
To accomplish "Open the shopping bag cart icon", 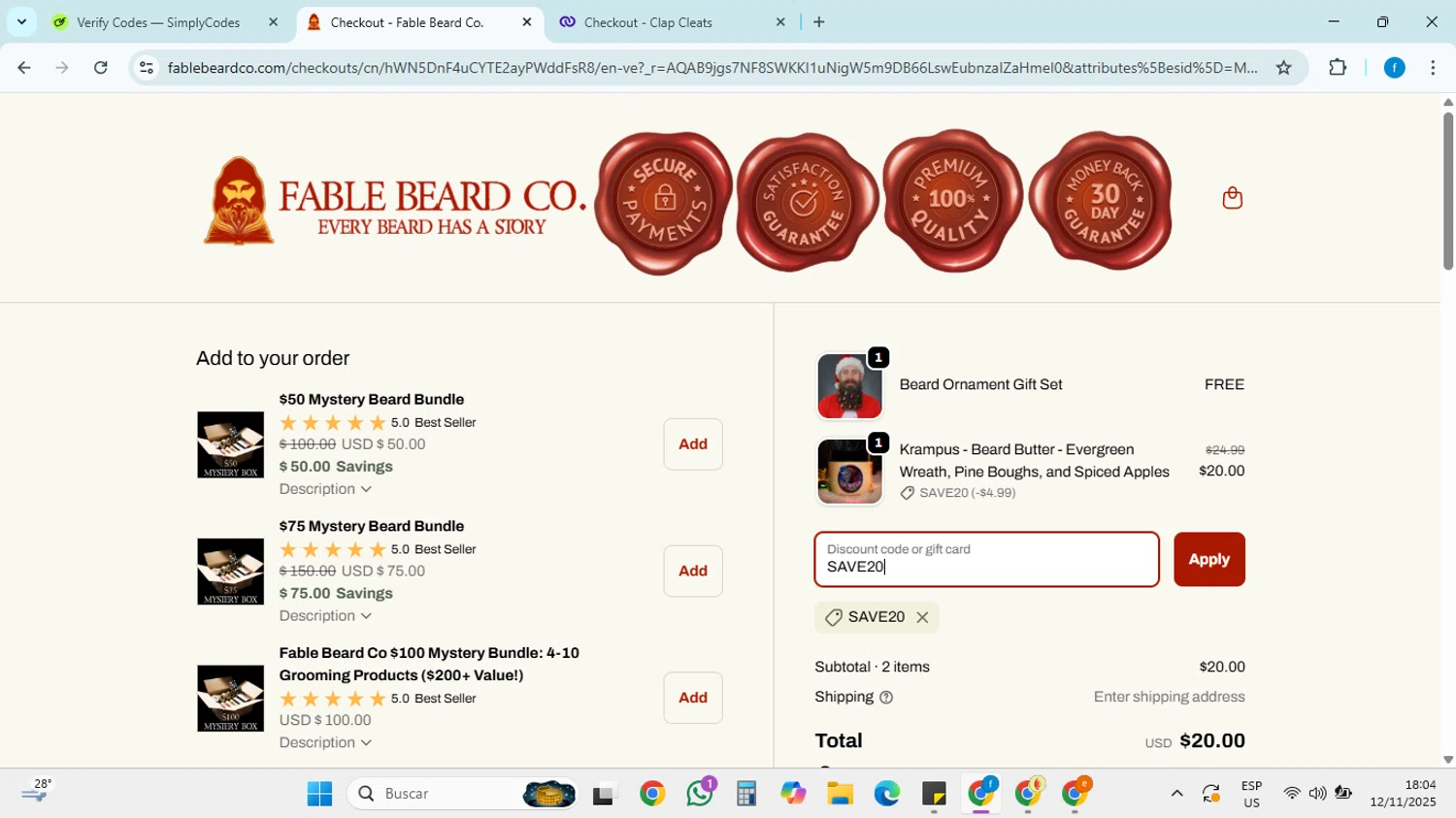I will (1232, 198).
